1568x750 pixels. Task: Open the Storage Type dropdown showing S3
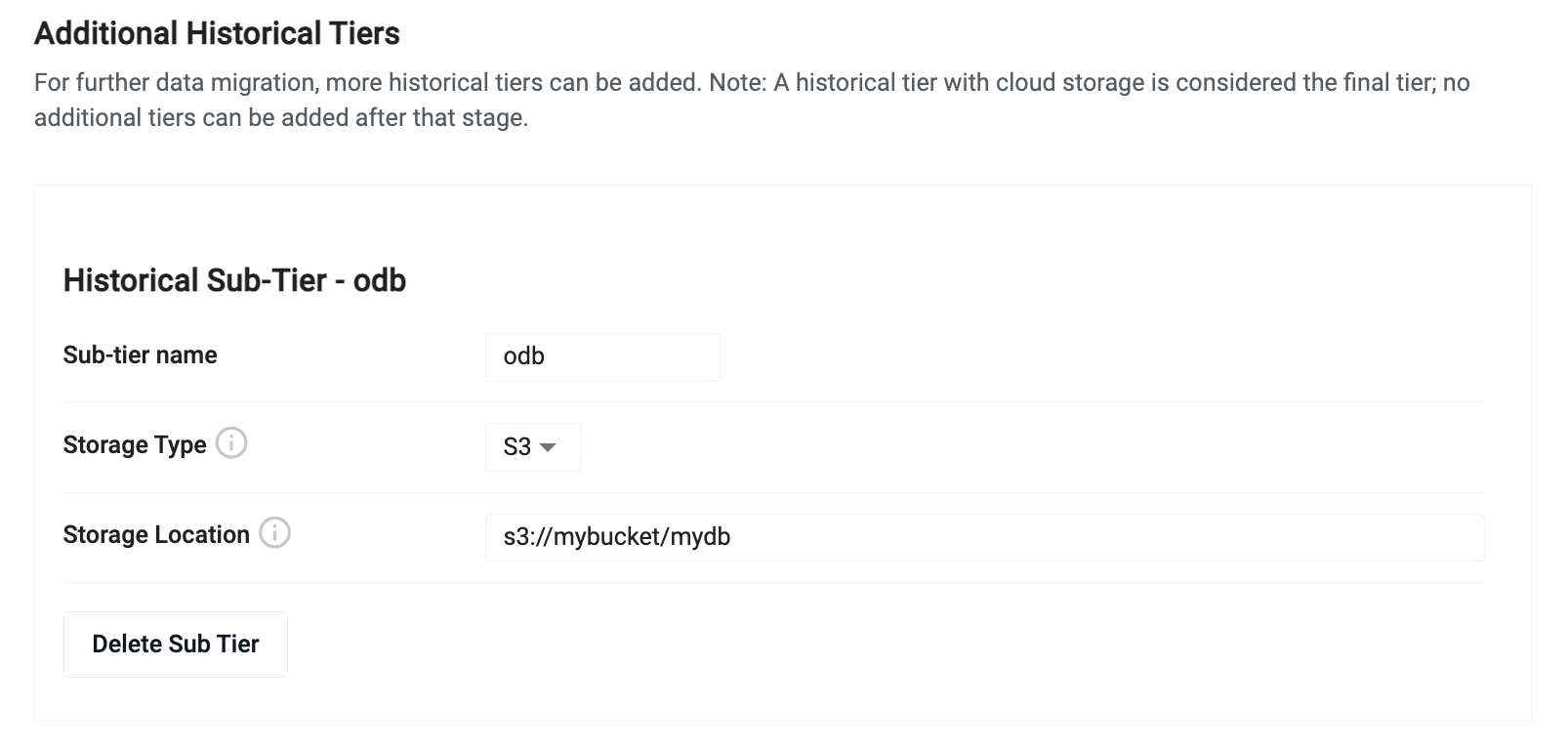point(532,446)
